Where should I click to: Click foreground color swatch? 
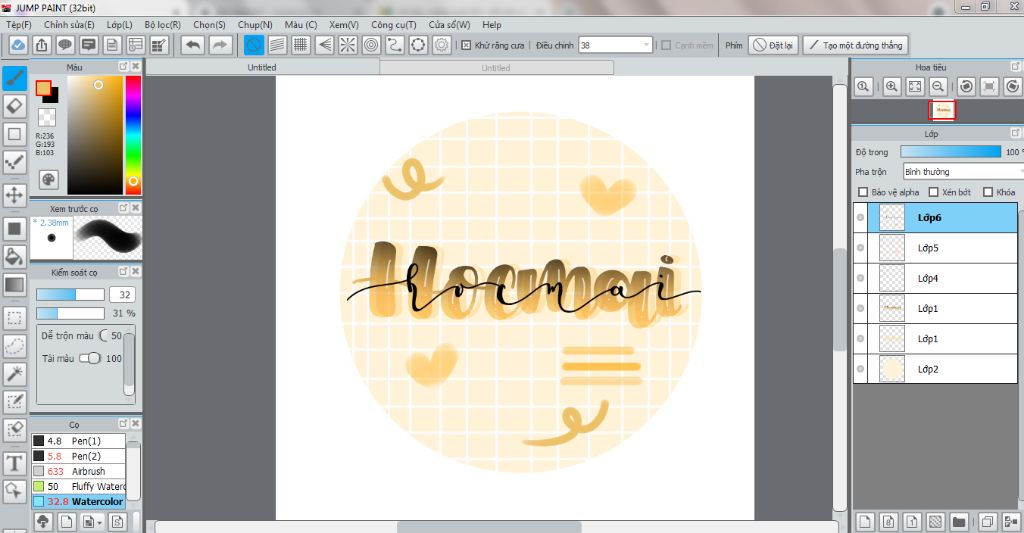tap(44, 88)
